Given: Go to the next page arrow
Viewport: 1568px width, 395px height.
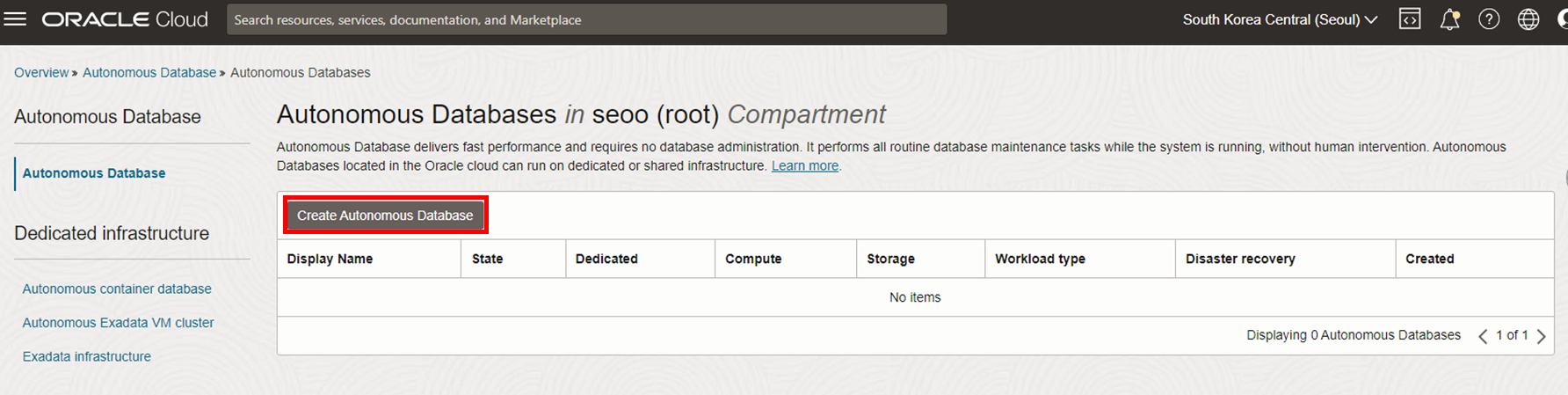Looking at the screenshot, I should 1541,336.
